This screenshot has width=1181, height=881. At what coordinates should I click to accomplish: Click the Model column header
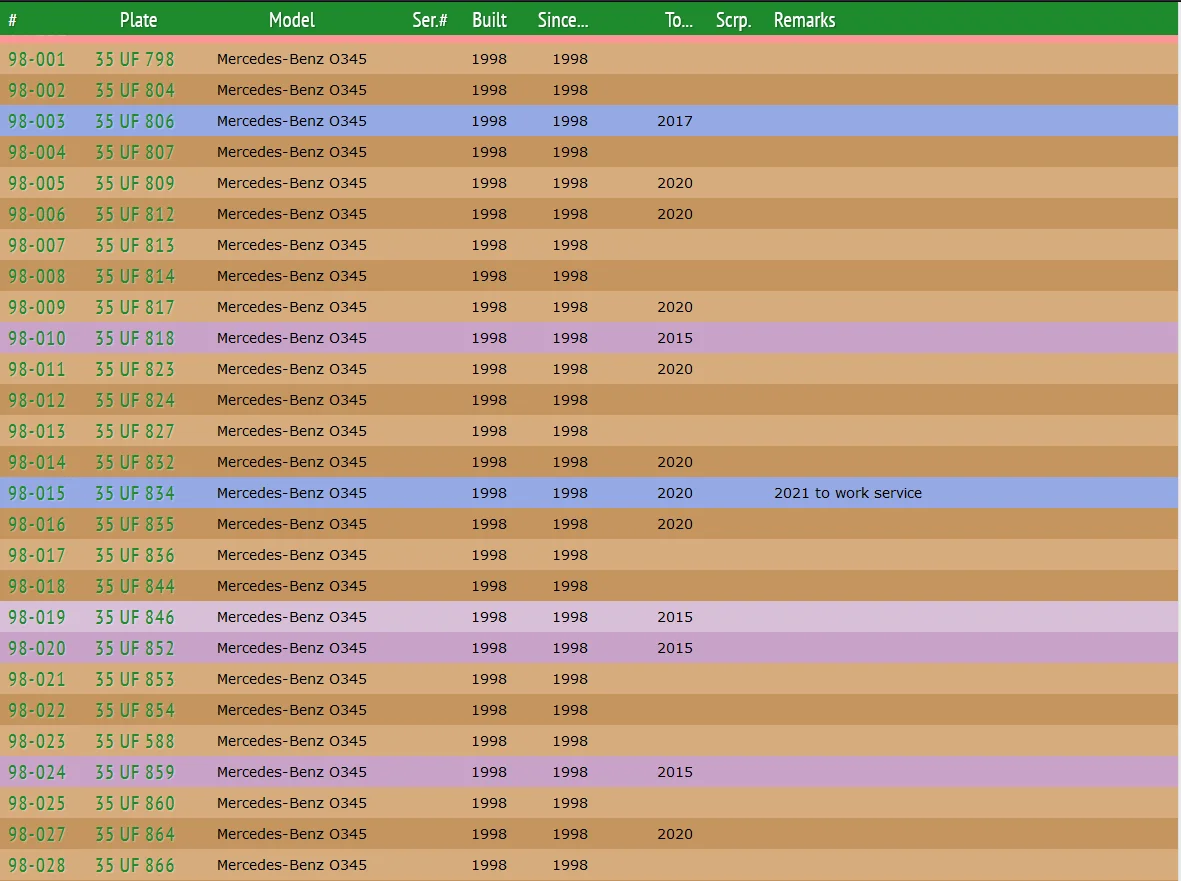[x=292, y=20]
